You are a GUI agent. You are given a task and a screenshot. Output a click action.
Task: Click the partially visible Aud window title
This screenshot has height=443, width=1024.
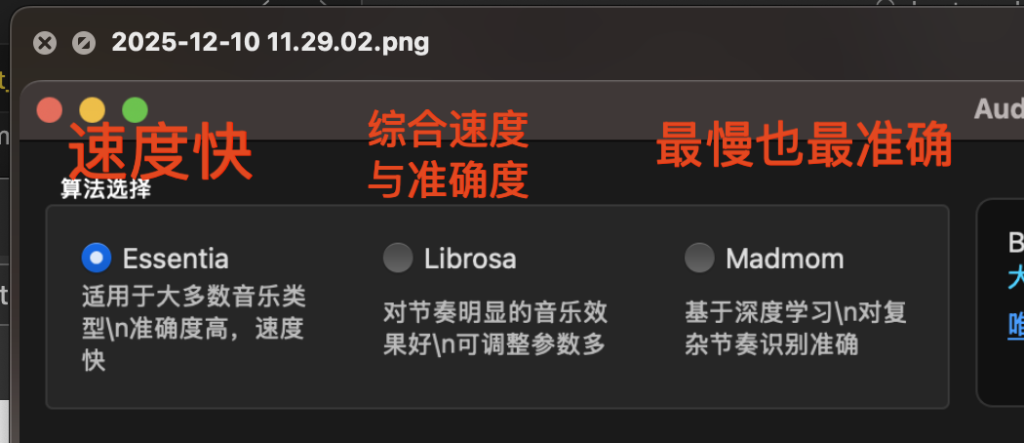(x=998, y=109)
